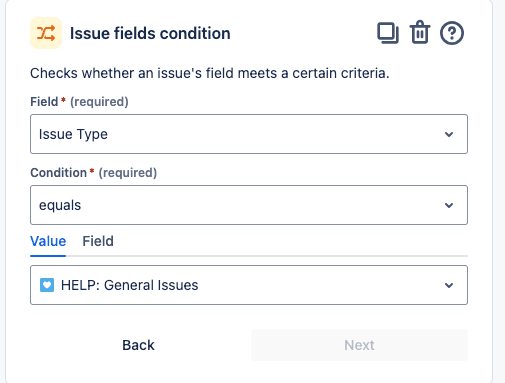Click the blue heart issue type icon
This screenshot has height=383, width=505.
pos(47,285)
